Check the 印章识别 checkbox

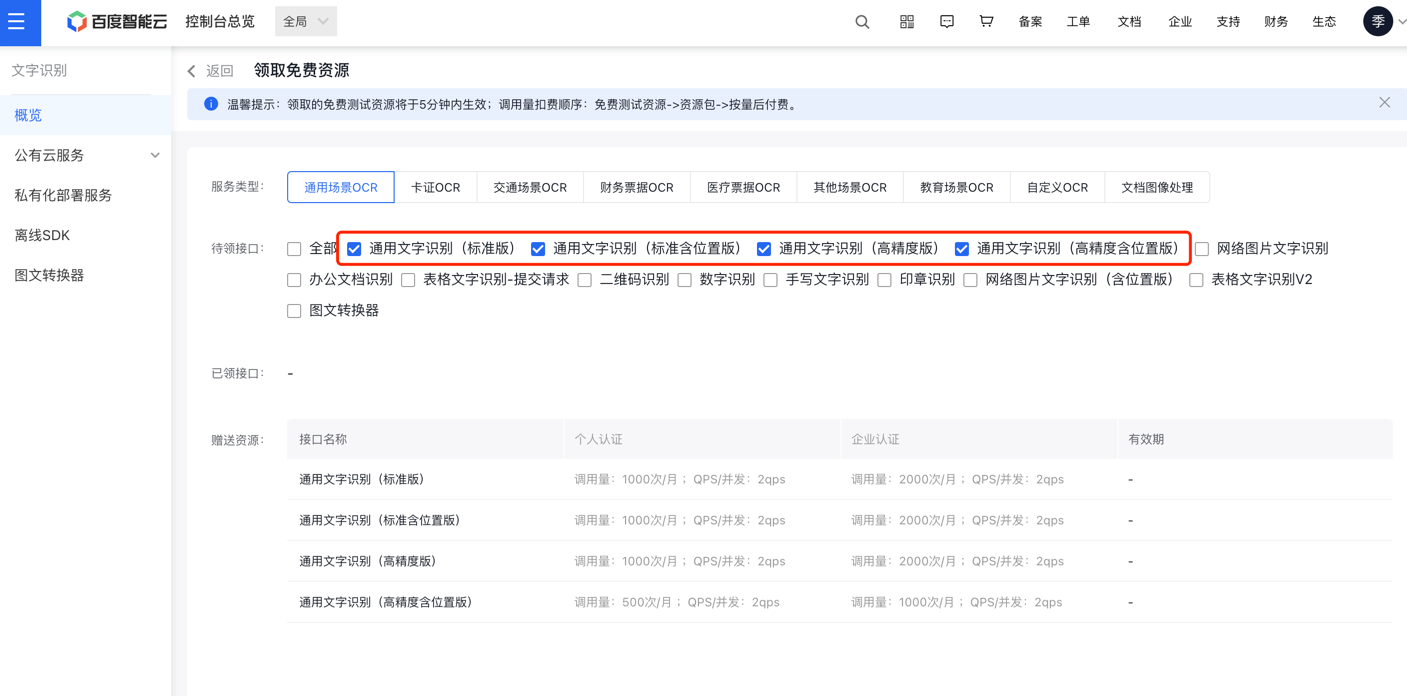(884, 280)
